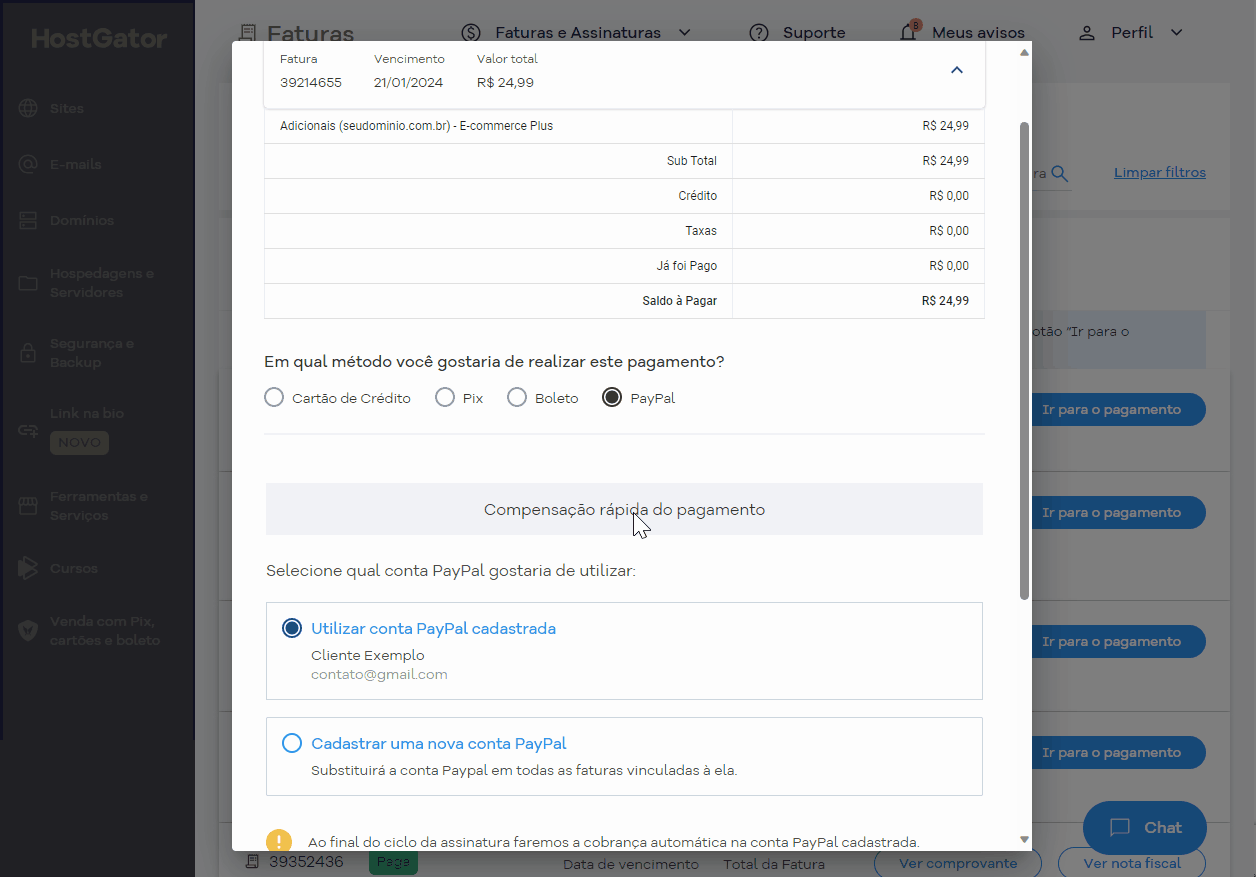Image resolution: width=1256 pixels, height=877 pixels.
Task: Select Cartão de Crédito payment method
Action: pos(274,398)
